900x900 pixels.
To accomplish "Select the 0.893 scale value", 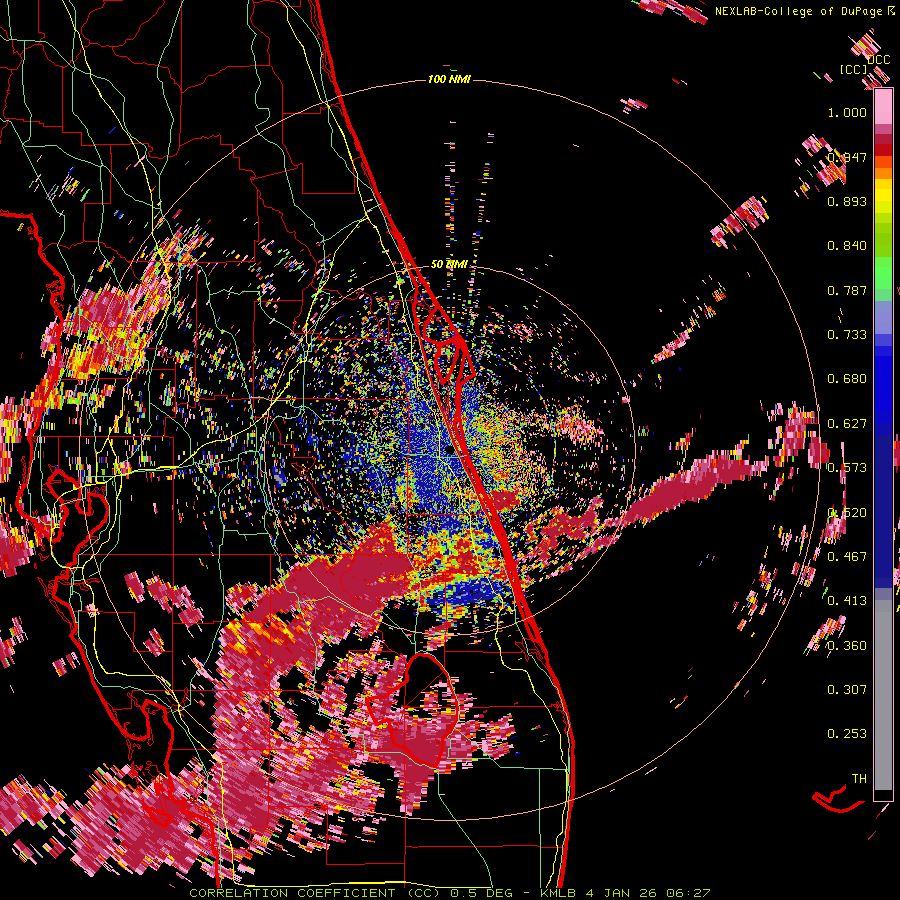I will click(847, 201).
